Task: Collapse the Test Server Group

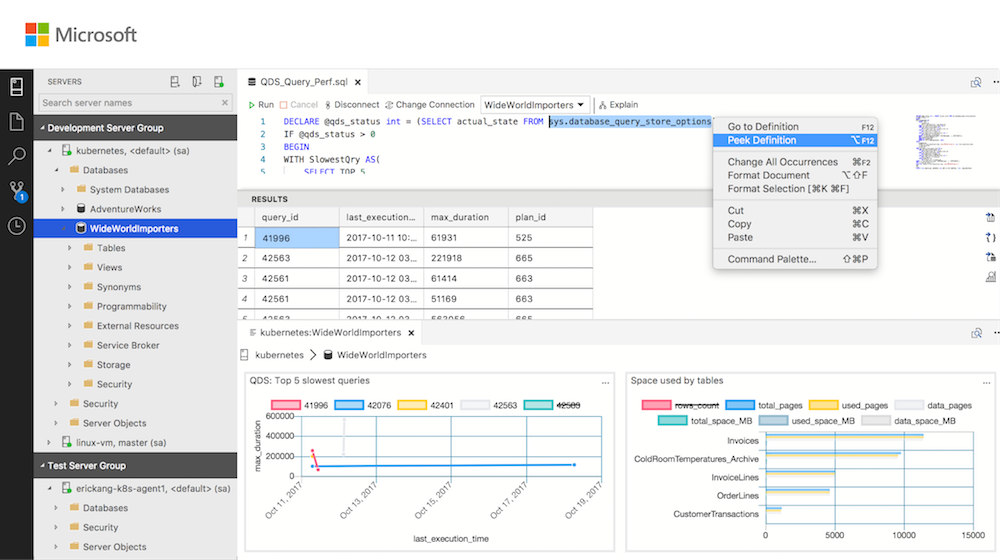Action: coord(43,466)
